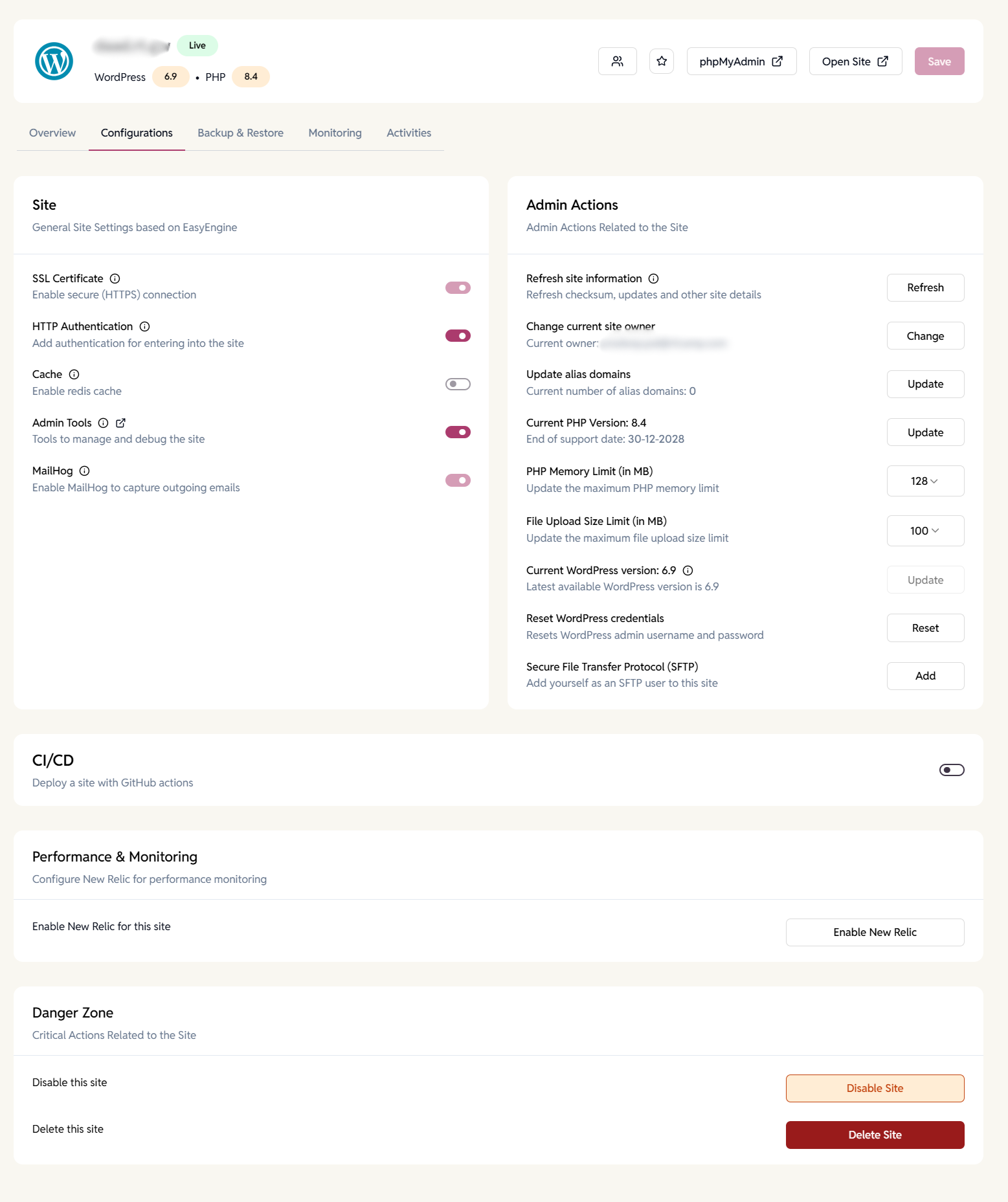Click the star favorite icon
This screenshot has width=1008, height=1202.
(661, 61)
